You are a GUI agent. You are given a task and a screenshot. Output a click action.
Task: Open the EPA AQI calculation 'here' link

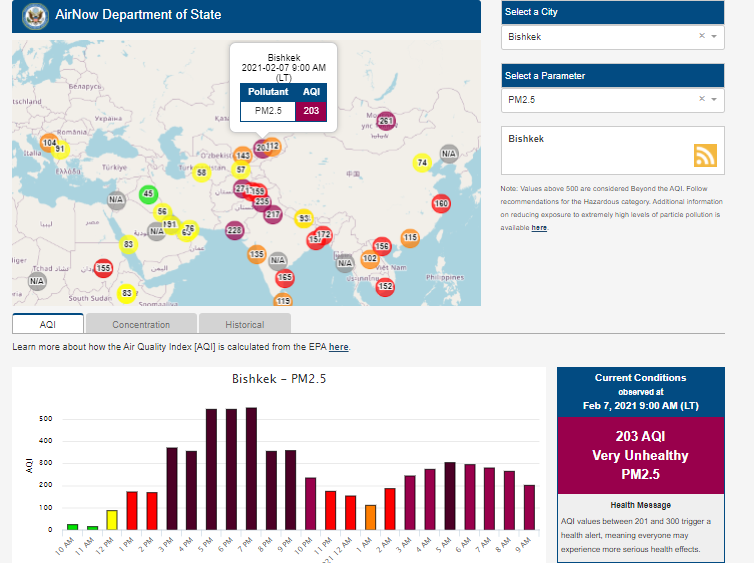pyautogui.click(x=339, y=347)
